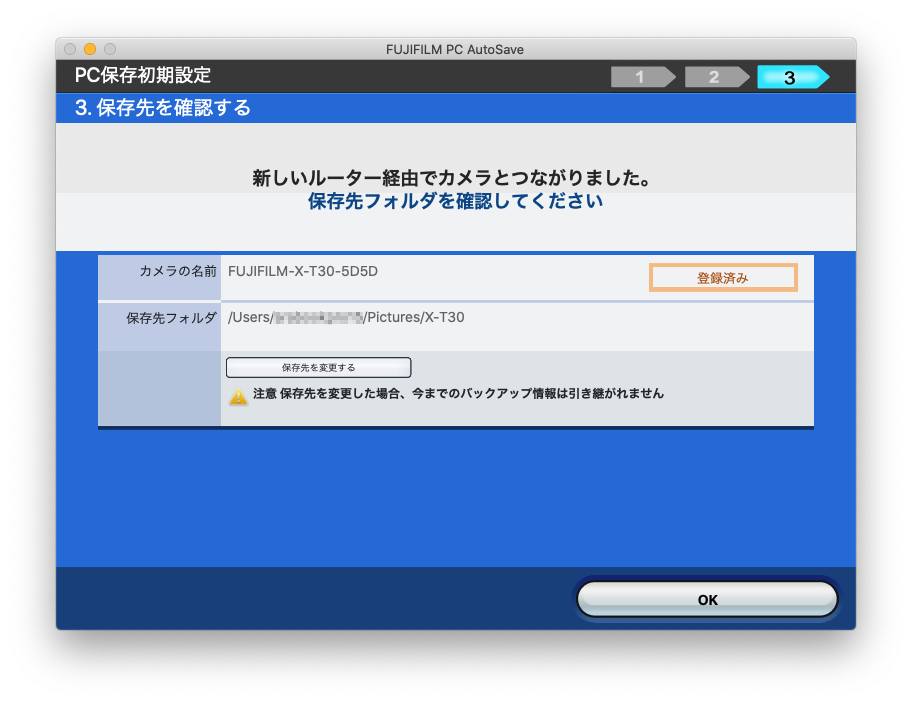Screen dimensions: 912x704
Task: Click the 新しいルーター経由でカメラとつながりました message
Action: pos(451,178)
